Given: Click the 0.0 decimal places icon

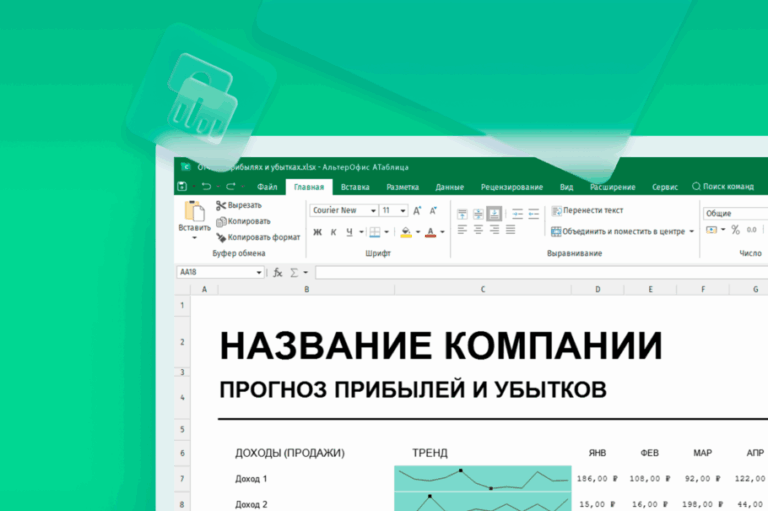Looking at the screenshot, I should click(x=751, y=230).
